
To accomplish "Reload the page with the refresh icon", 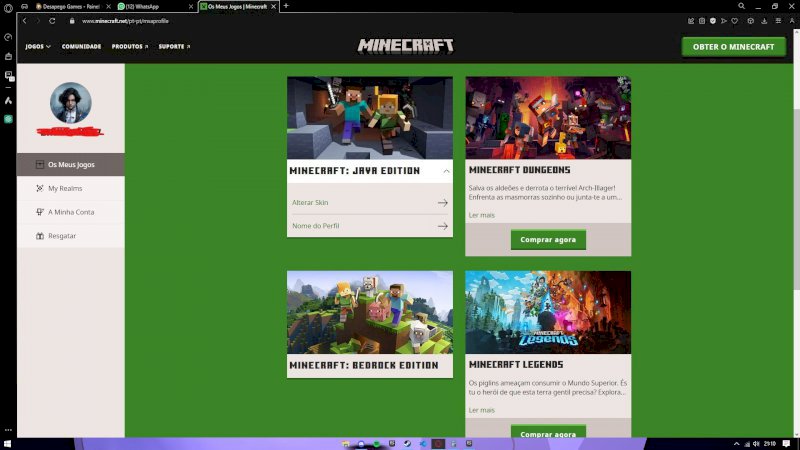I will (52, 20).
